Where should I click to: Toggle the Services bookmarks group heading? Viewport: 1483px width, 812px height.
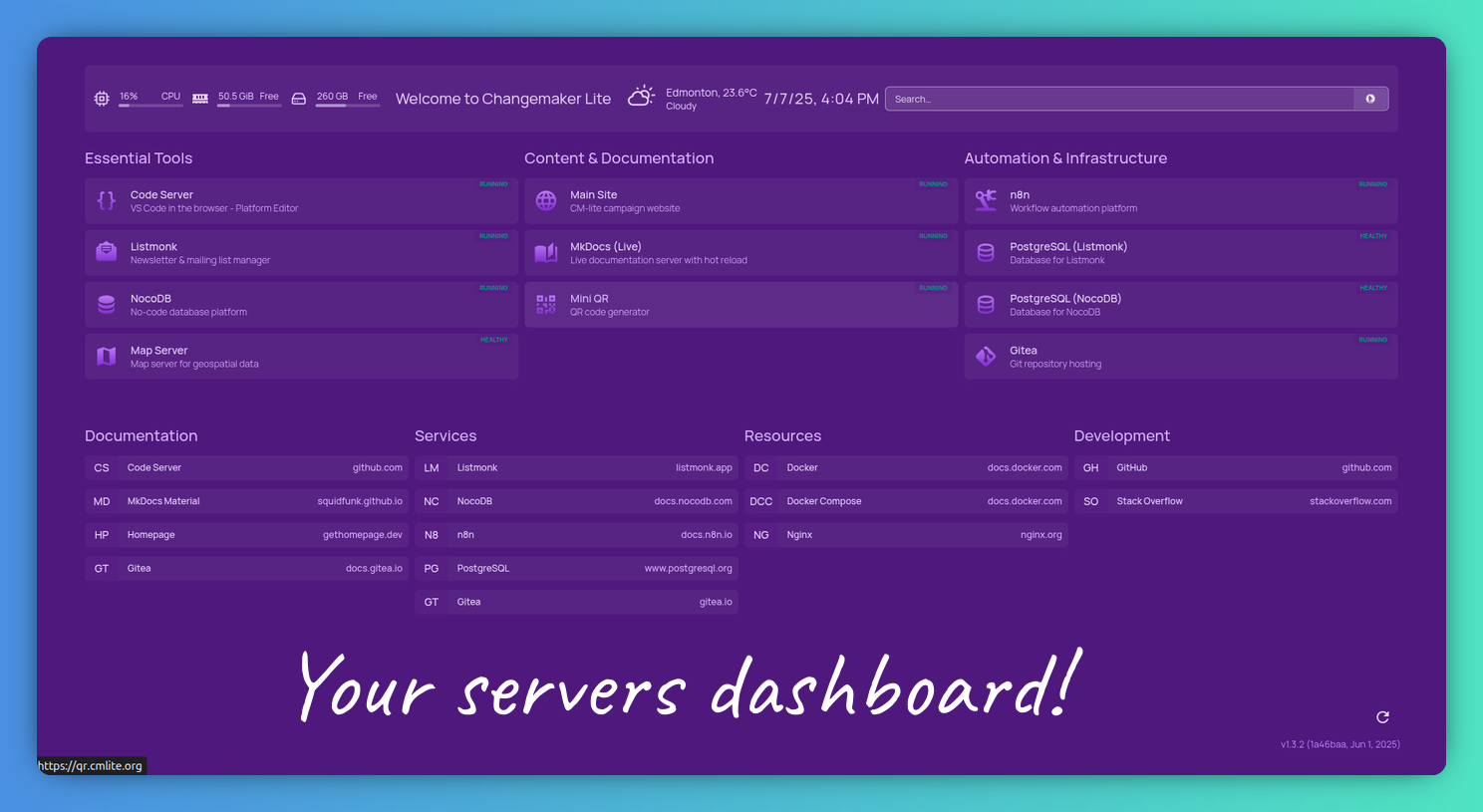coord(445,436)
